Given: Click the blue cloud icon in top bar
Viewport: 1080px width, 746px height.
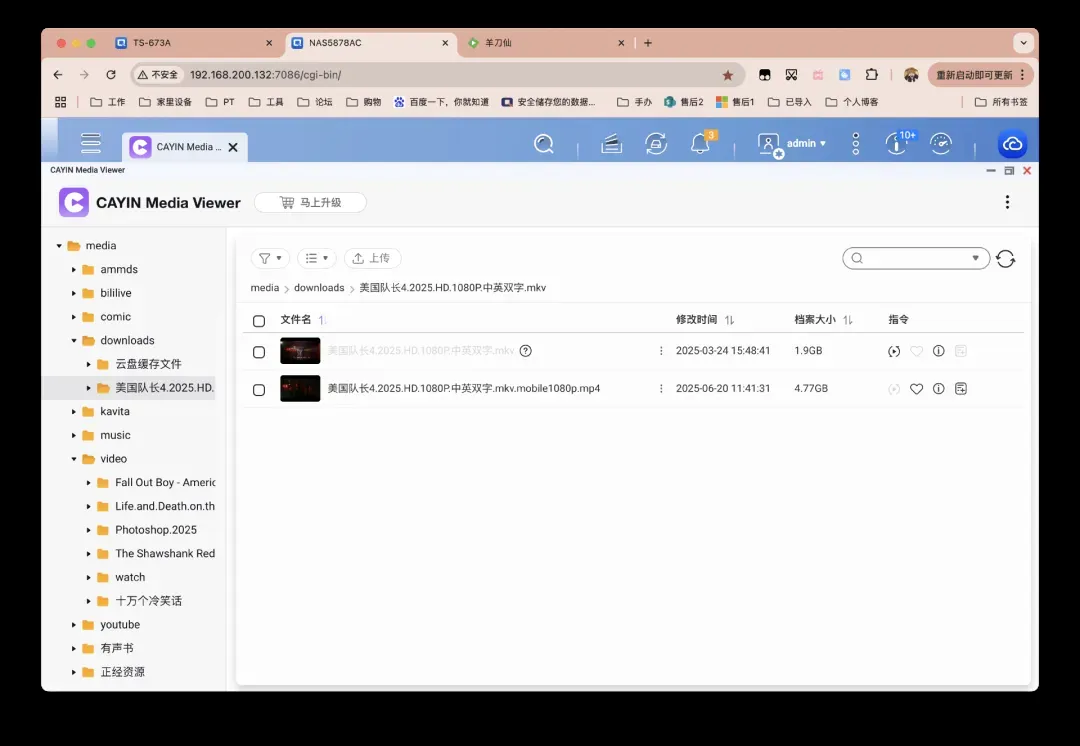Looking at the screenshot, I should point(1012,145).
